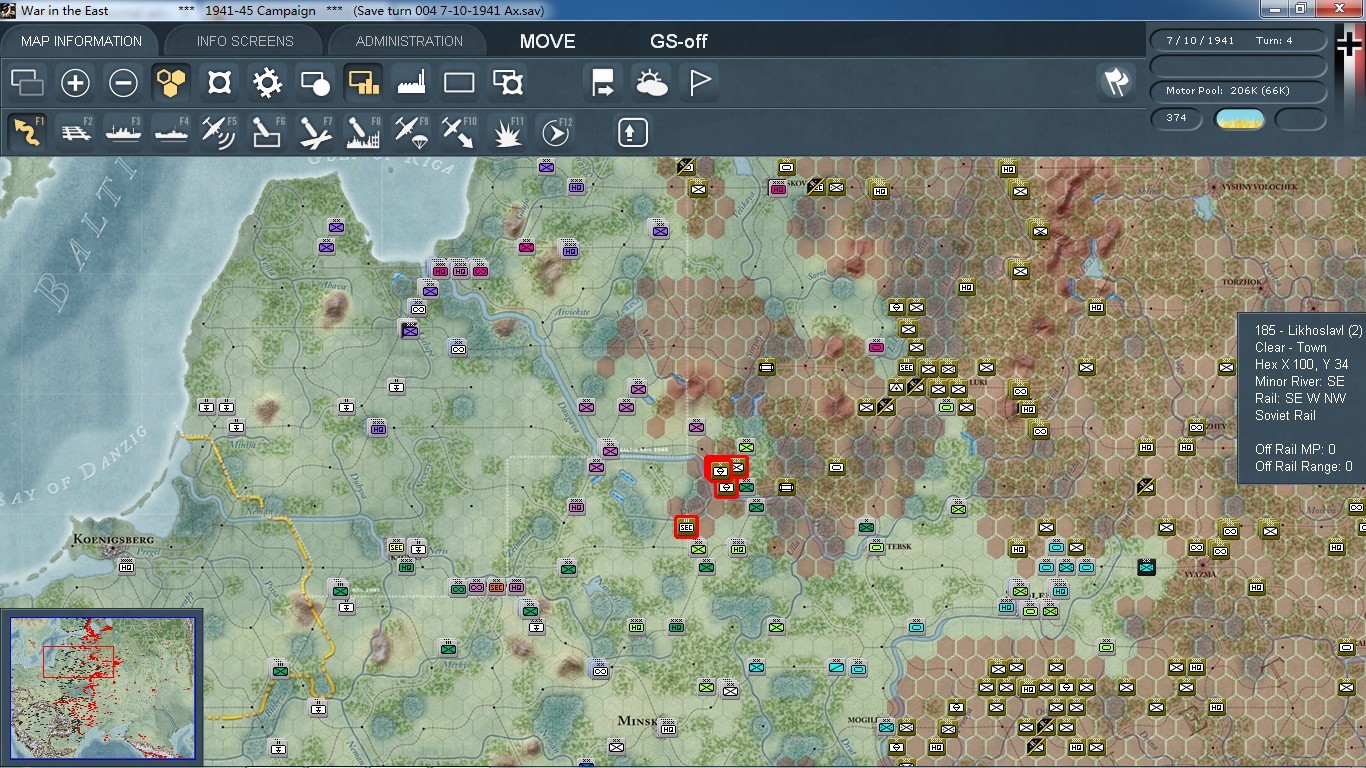The height and width of the screenshot is (768, 1366).
Task: Select the F1 move mode icon
Action: coord(27,132)
